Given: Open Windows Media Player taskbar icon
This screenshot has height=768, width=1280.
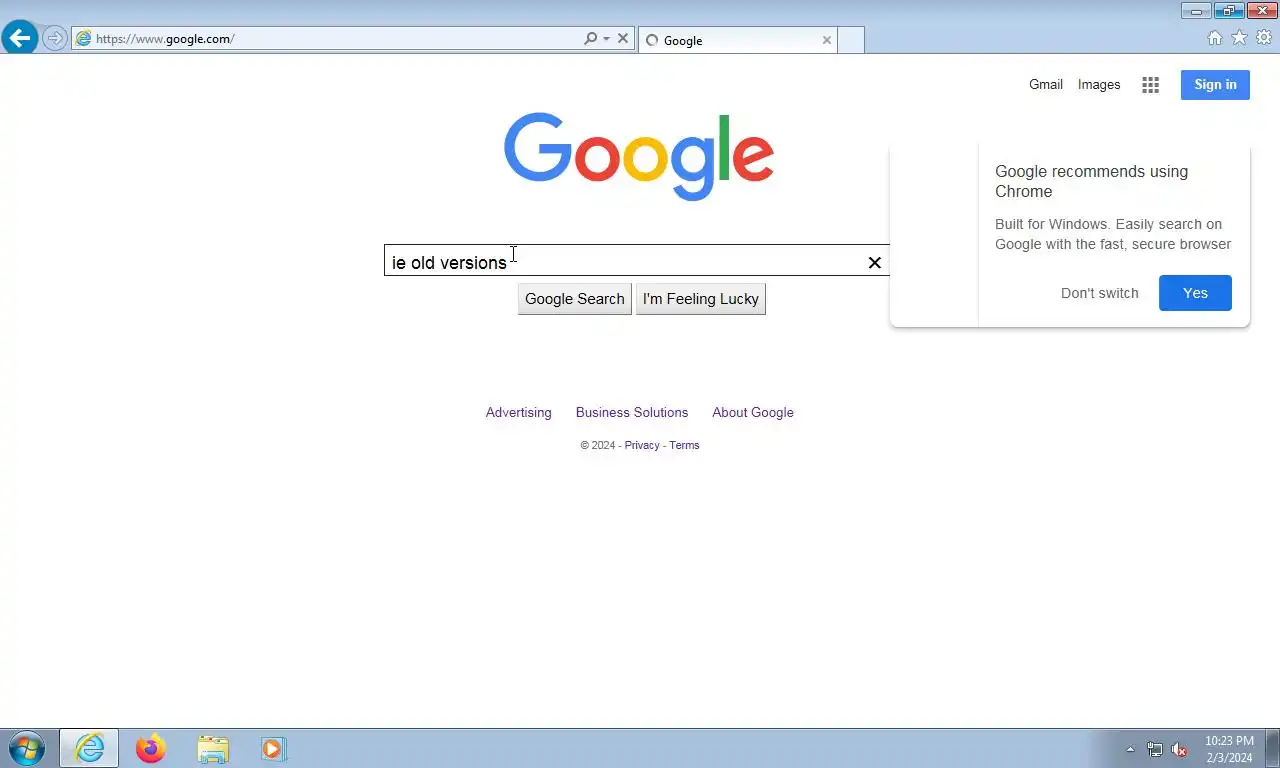Looking at the screenshot, I should [x=273, y=748].
